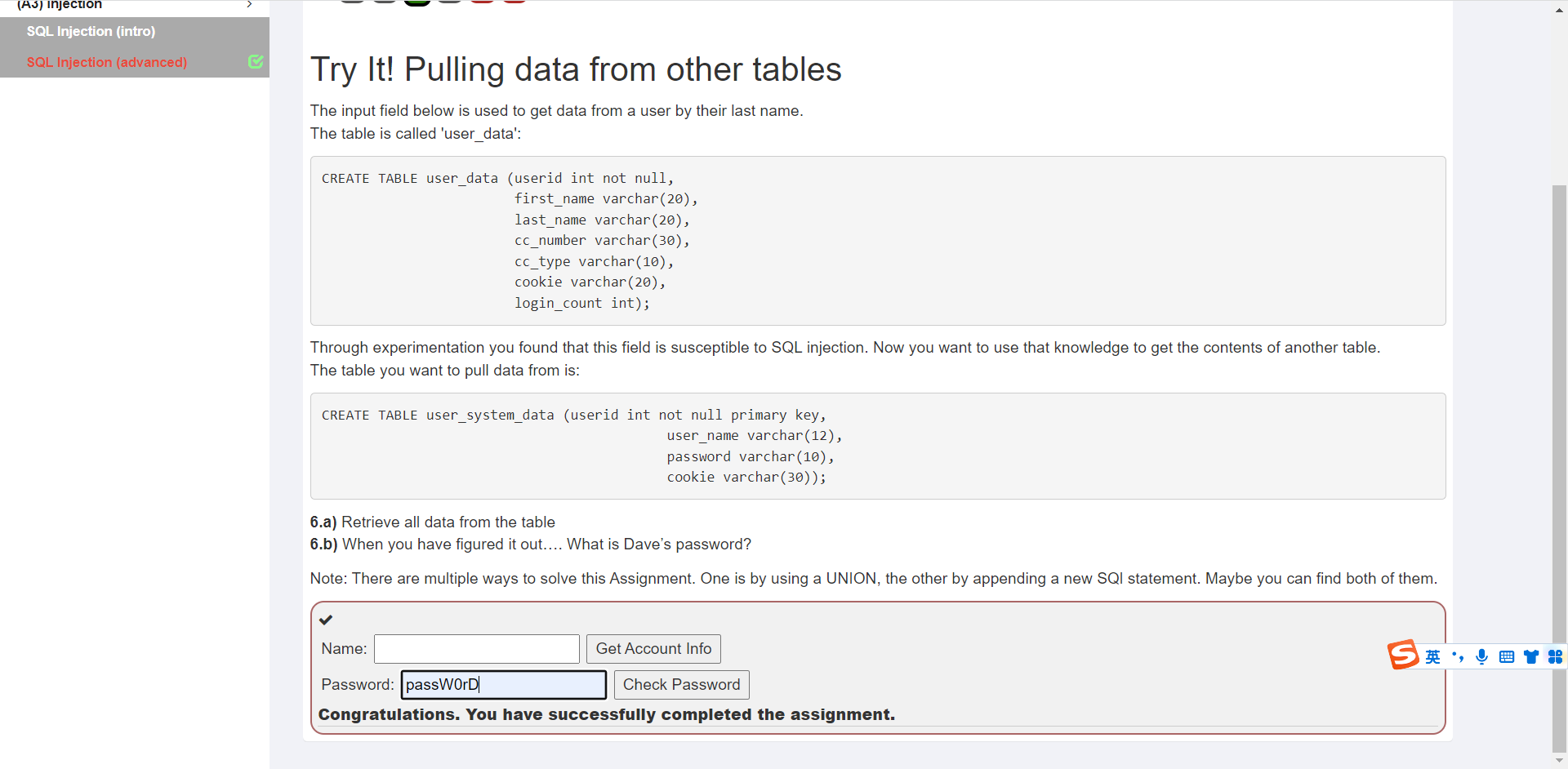
Task: Click the '6.a) Retrieve all data from the table' text
Action: tap(432, 522)
